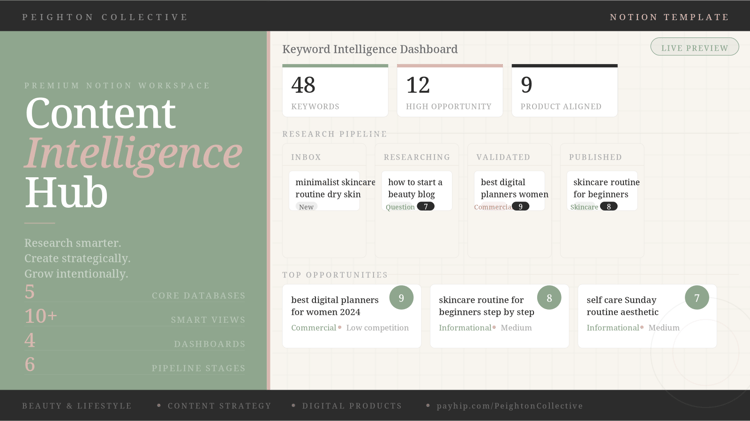Open the 'best digital planners women' pipeline card

point(509,191)
